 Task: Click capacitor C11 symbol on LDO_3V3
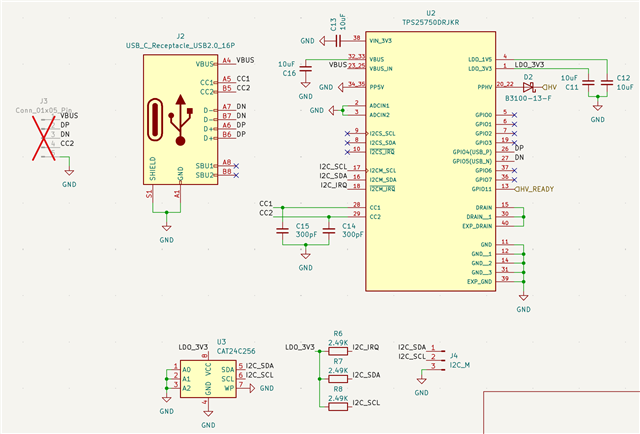tap(588, 82)
